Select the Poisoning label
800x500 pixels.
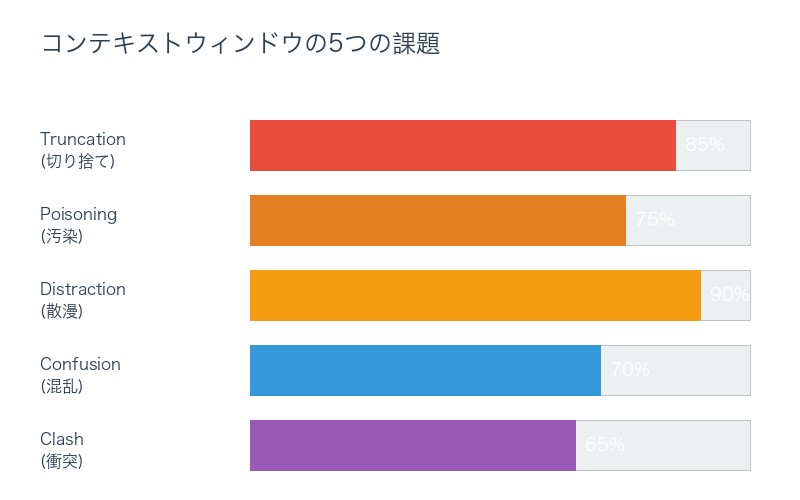point(78,214)
